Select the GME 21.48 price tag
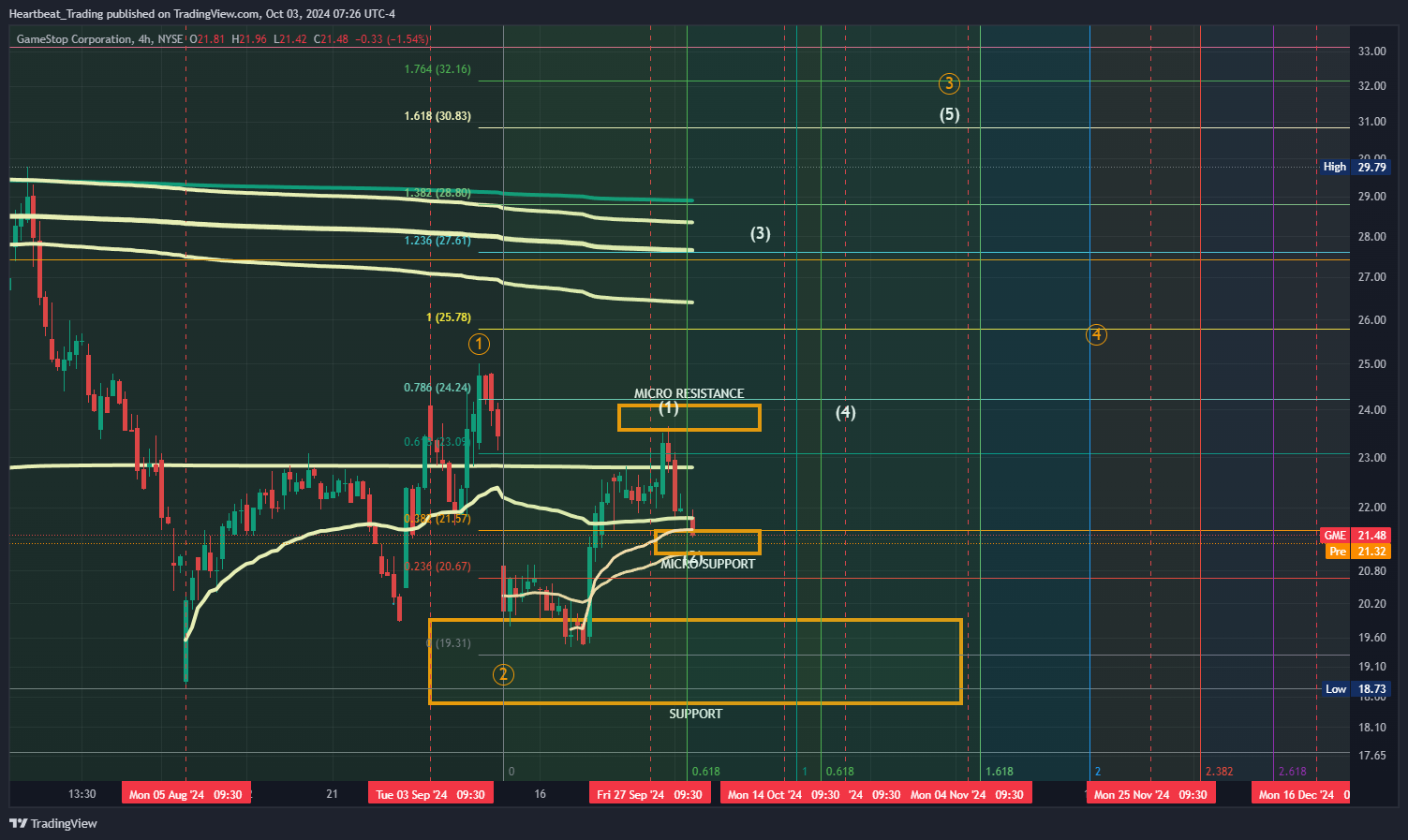This screenshot has height=840, width=1408. (x=1355, y=536)
